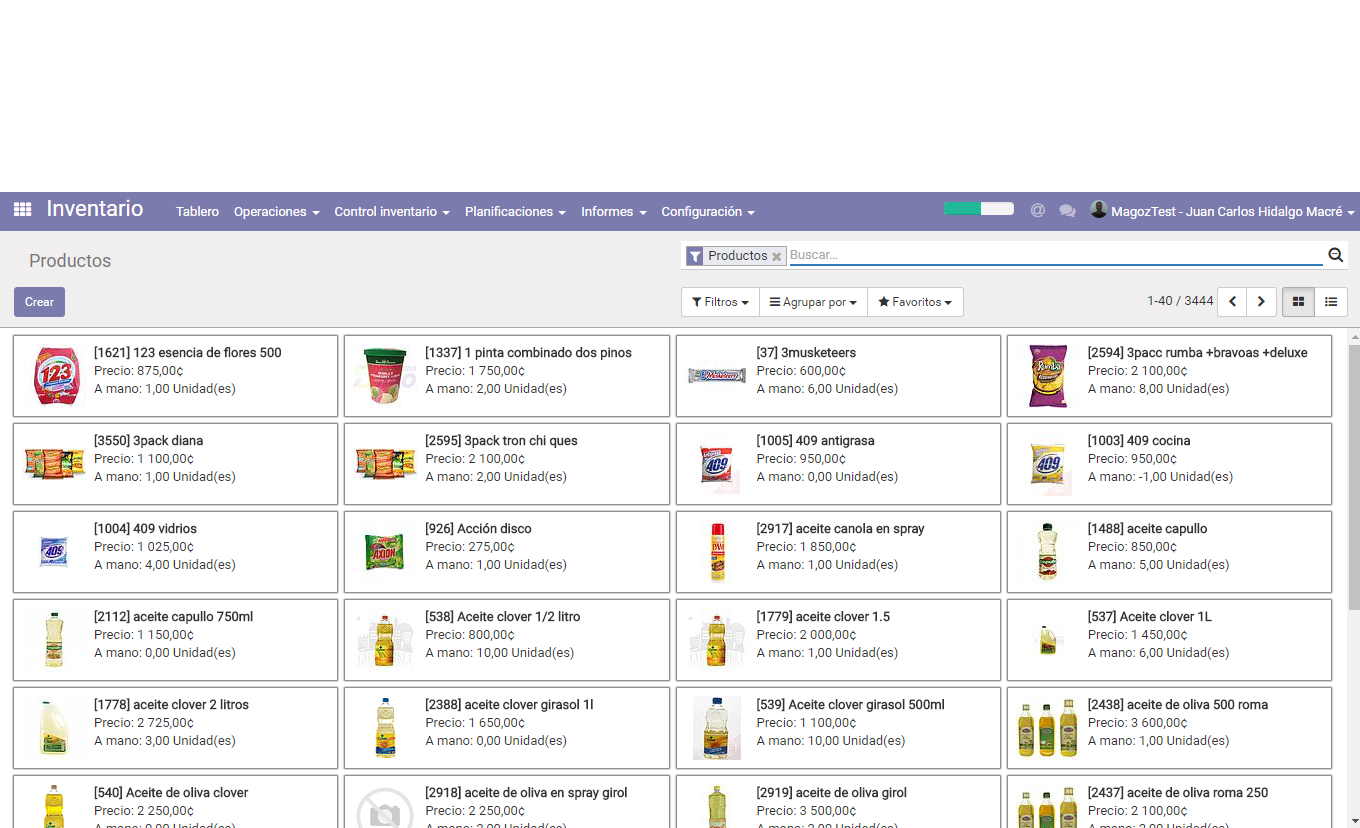Remove the Productos filter tag
This screenshot has width=1360, height=828.
776,257
